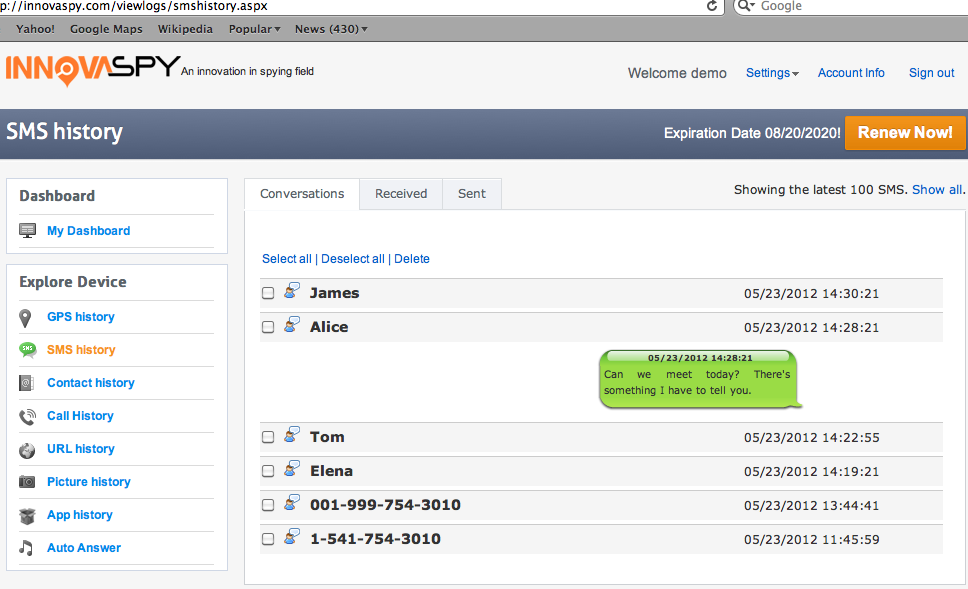Expand the News (430) bookmarks menu
Screen dimensions: 968x589
(x=331, y=29)
